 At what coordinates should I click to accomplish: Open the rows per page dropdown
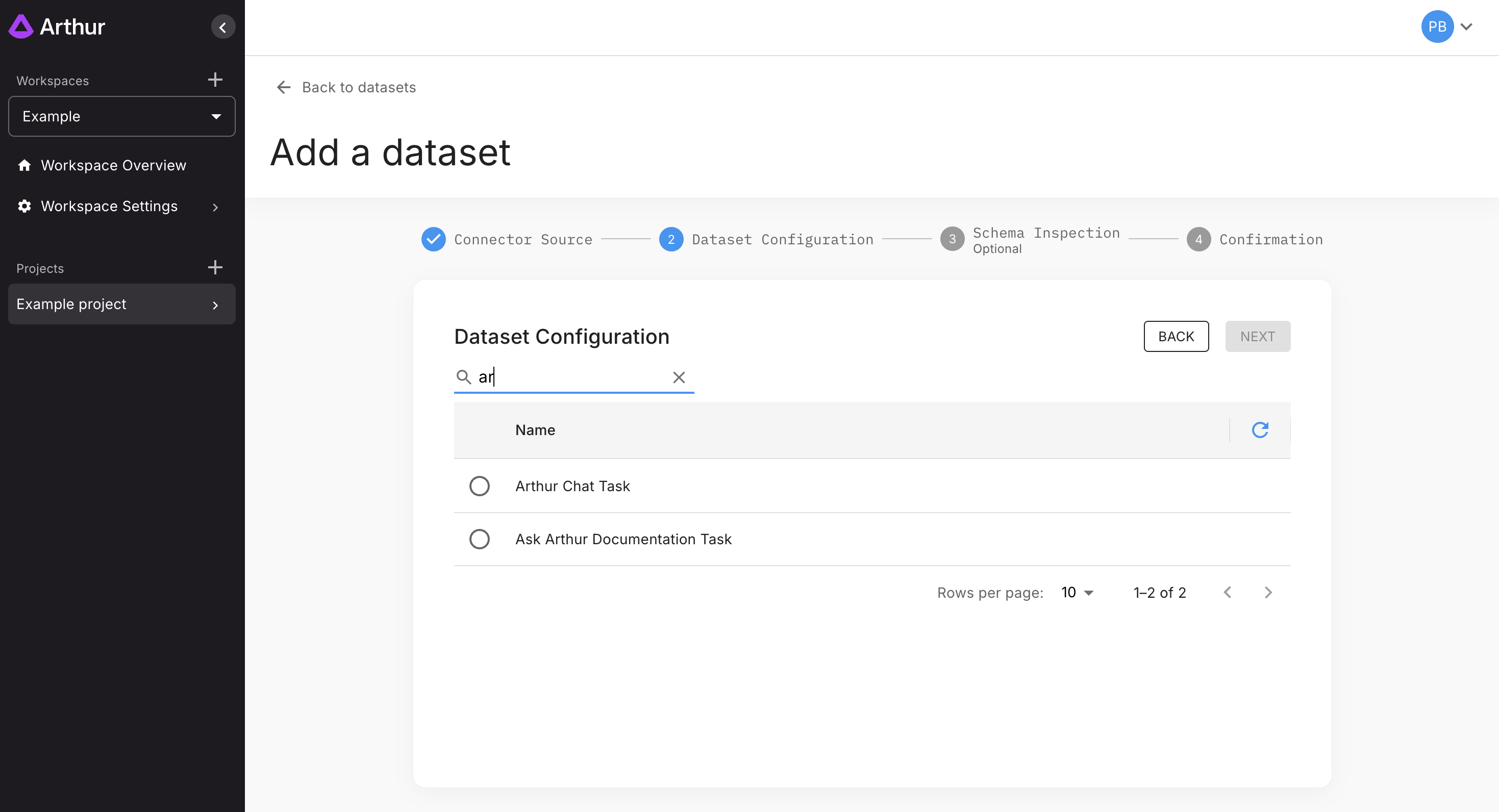coord(1077,592)
